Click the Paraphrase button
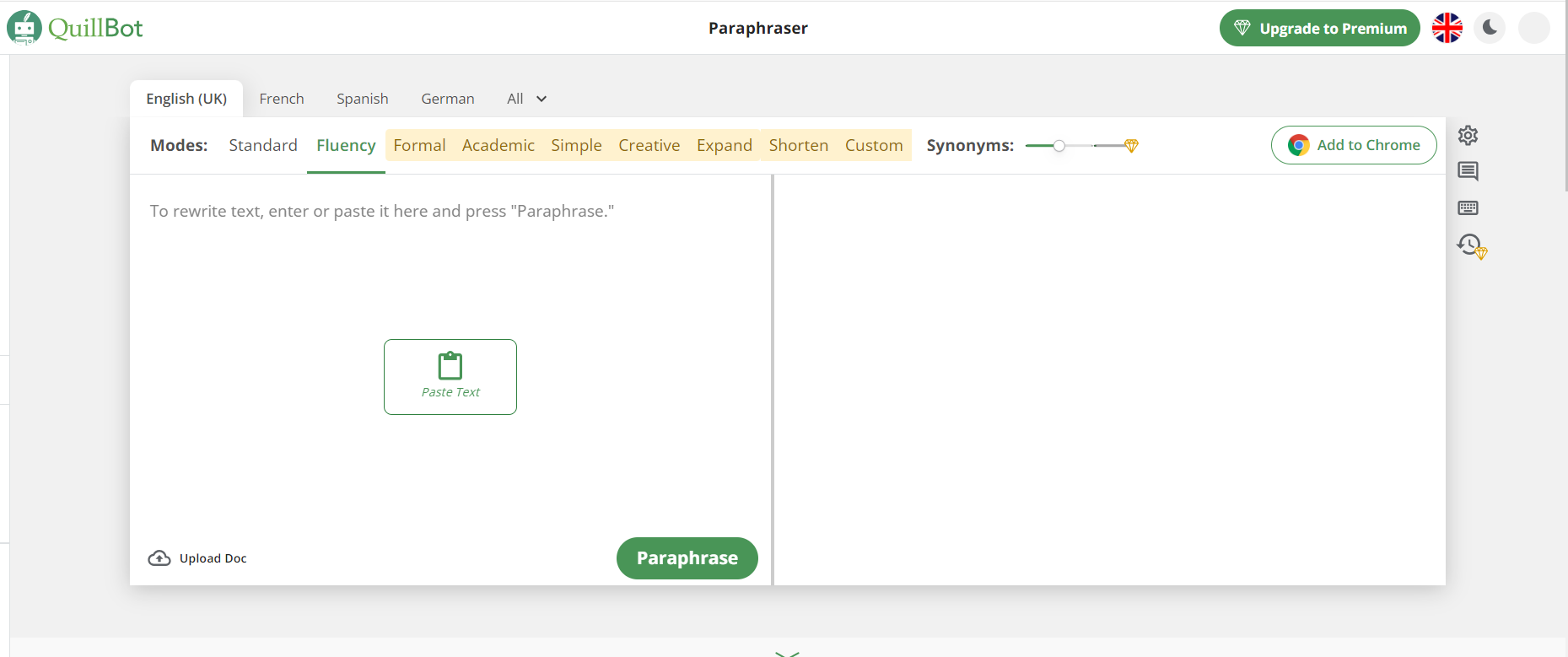Image resolution: width=1568 pixels, height=657 pixels. [x=687, y=558]
